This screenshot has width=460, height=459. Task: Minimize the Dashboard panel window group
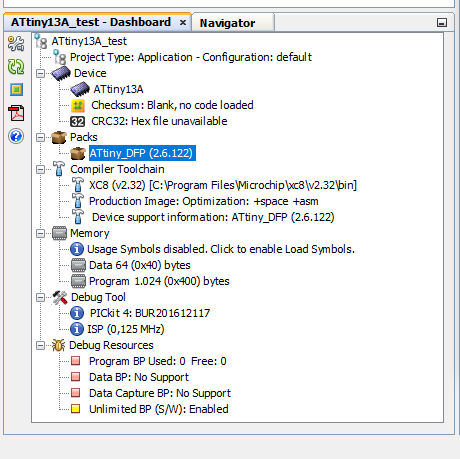click(x=442, y=23)
